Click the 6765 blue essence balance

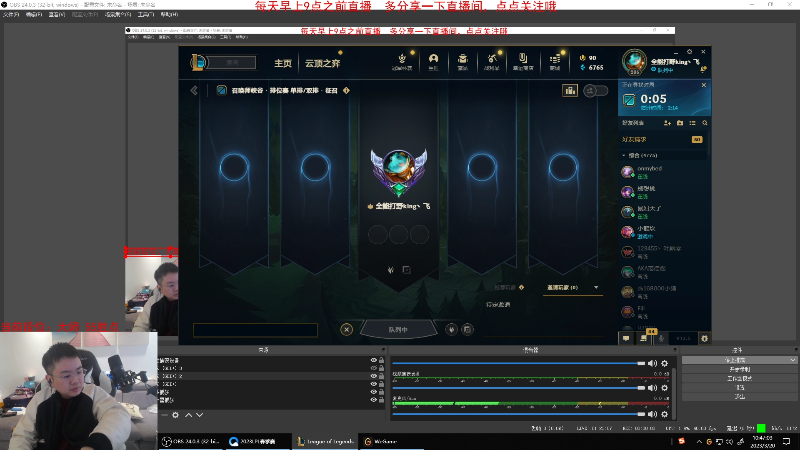(x=592, y=67)
